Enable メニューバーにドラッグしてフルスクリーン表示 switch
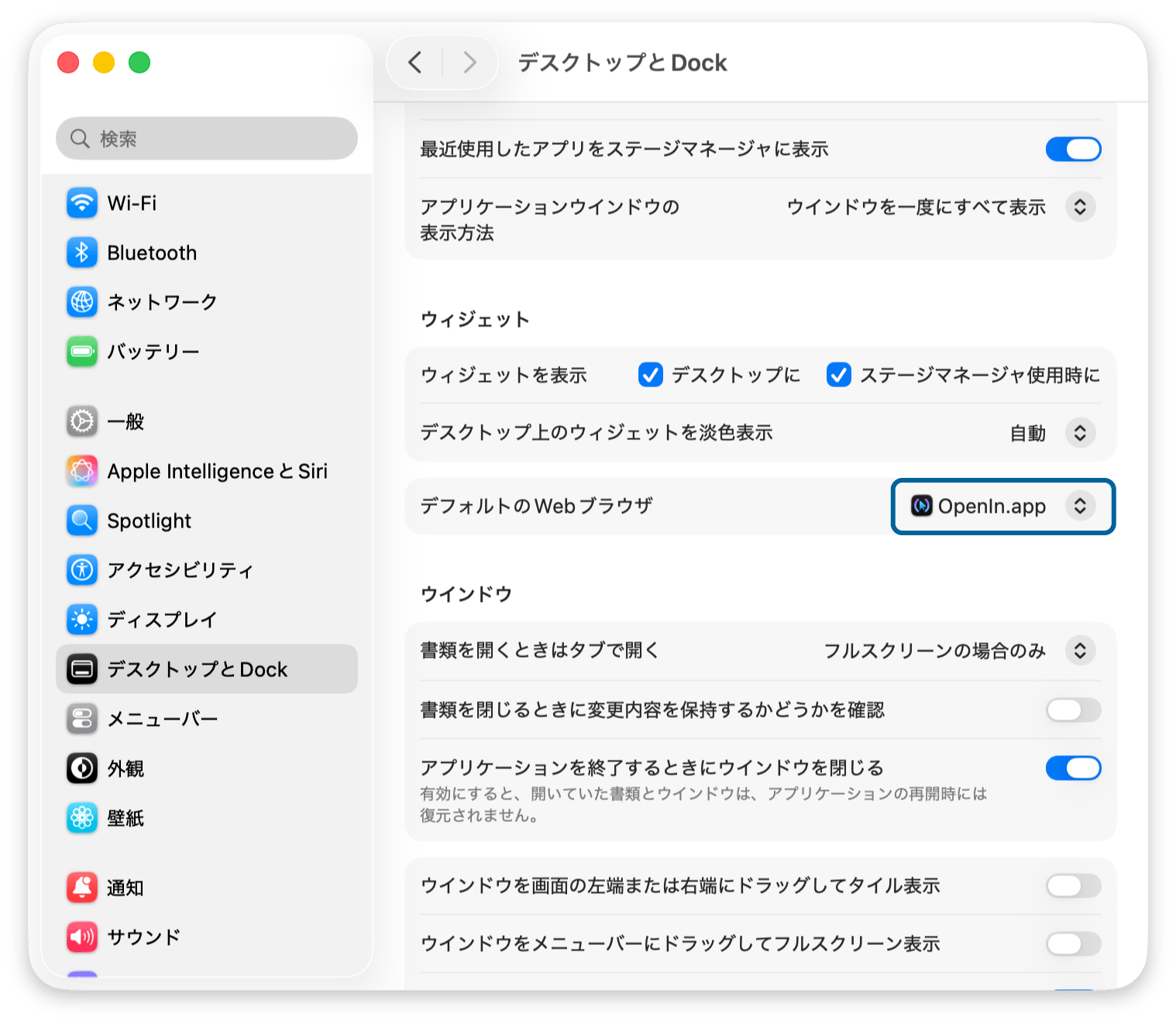 (x=1073, y=943)
